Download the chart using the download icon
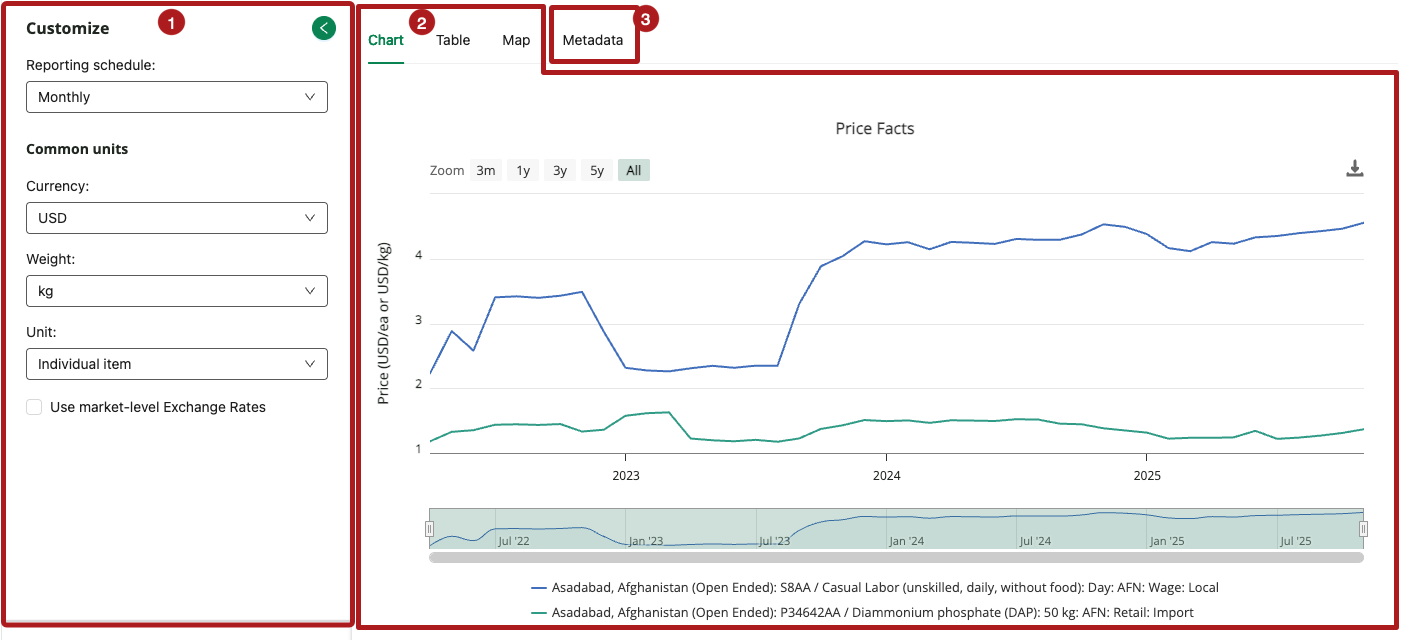The image size is (1412, 640). click(1354, 168)
